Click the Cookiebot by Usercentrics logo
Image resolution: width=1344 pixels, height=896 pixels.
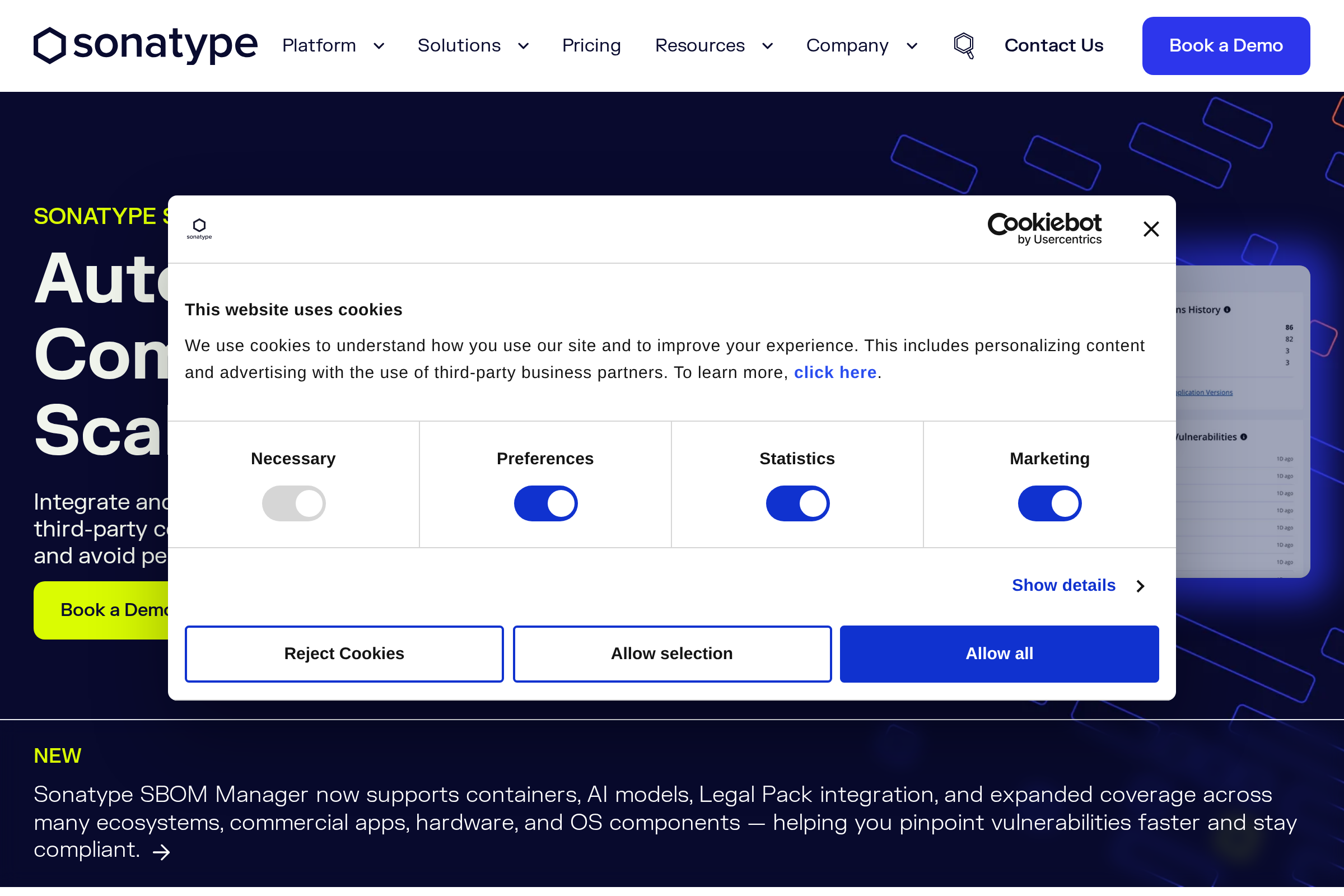[x=1044, y=228]
